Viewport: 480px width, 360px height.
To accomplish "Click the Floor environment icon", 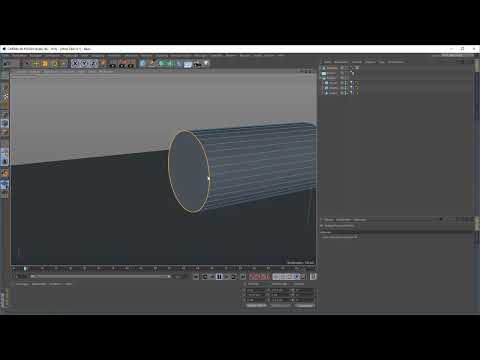I will 188,64.
